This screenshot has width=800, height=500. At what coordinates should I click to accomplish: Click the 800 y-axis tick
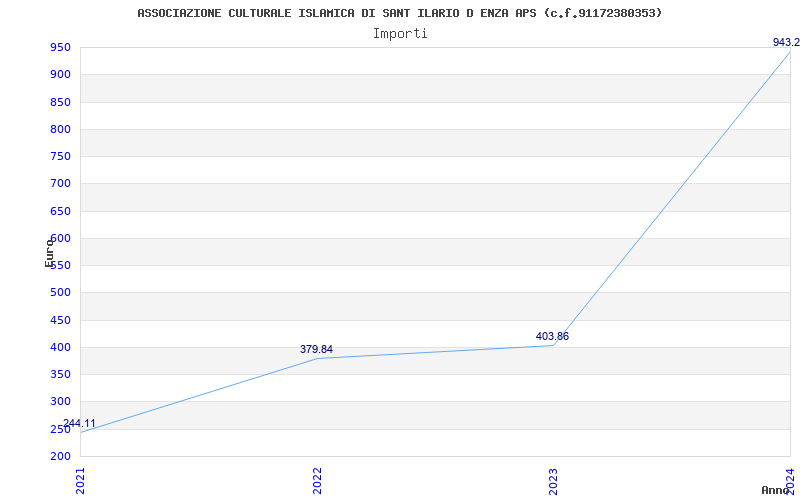coord(60,129)
